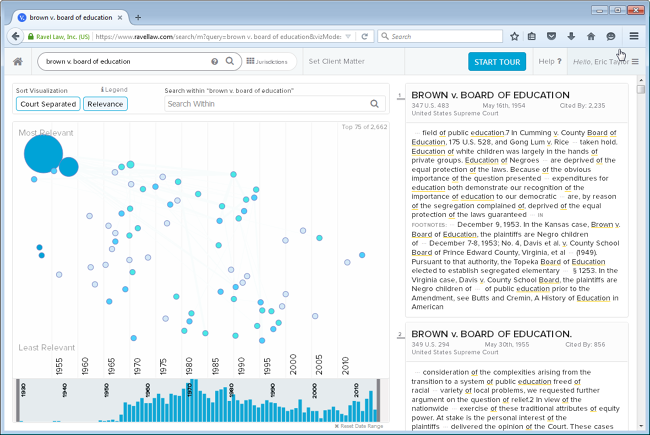Screen dimensions: 650x435
Task: Click Set Client Matter
Action: (x=337, y=61)
